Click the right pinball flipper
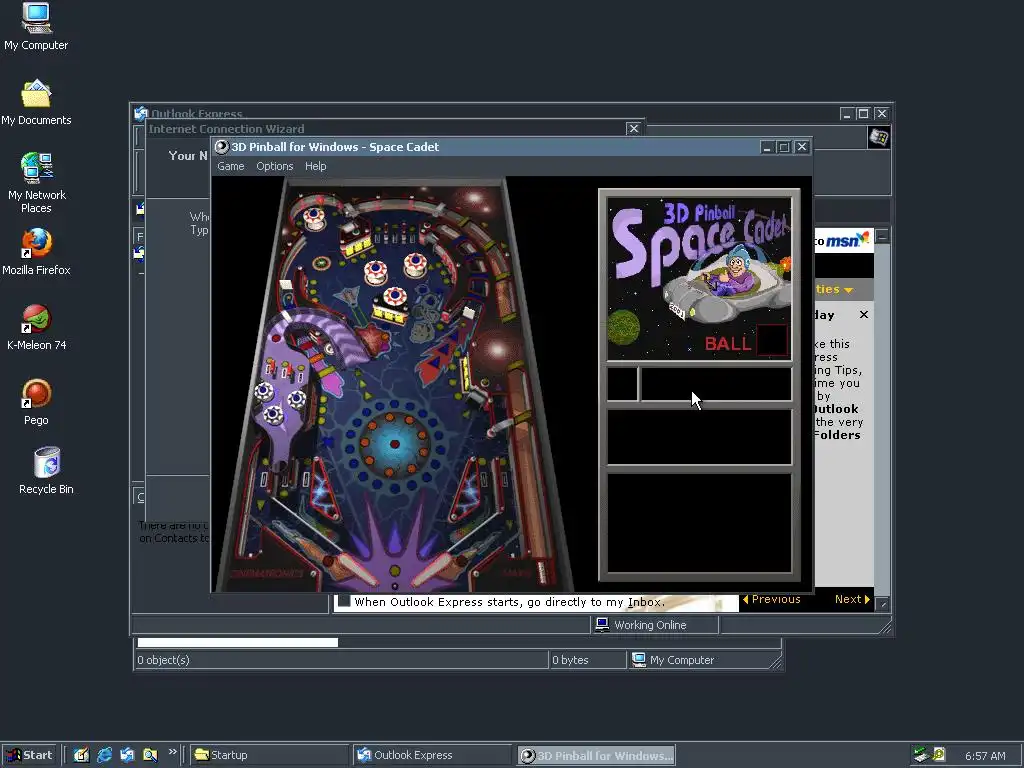 (439, 568)
